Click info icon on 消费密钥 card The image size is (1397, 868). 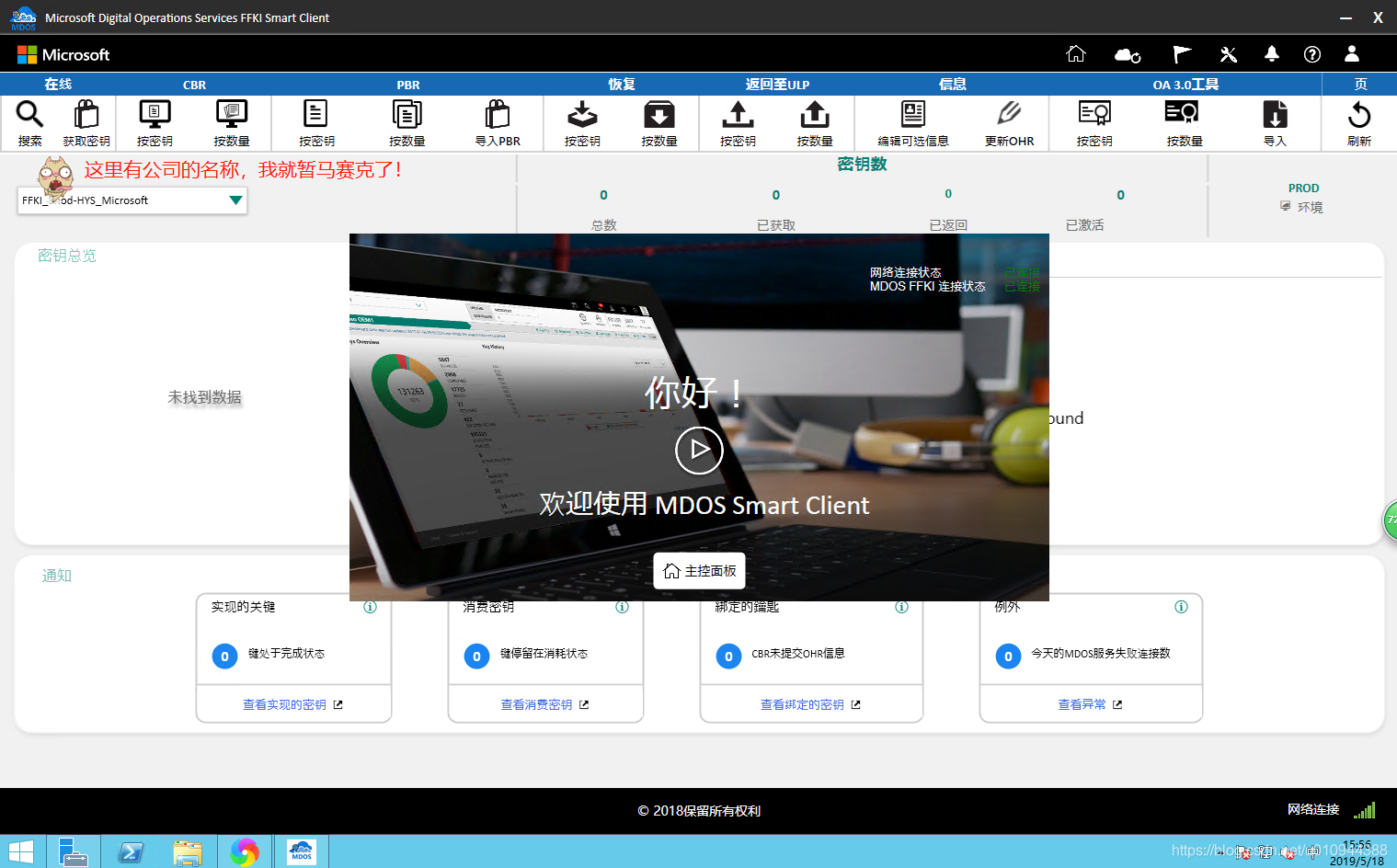coord(622,607)
